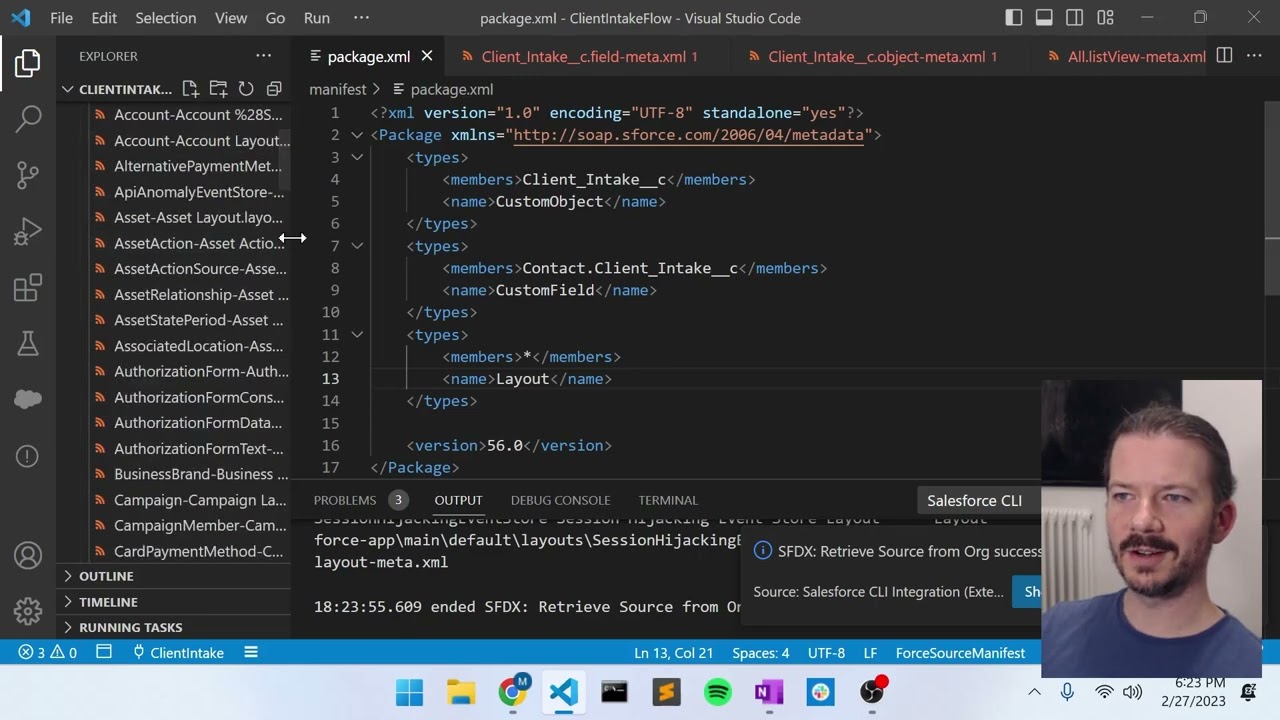Close the package.xml tab
The height and width of the screenshot is (720, 1280).
(x=427, y=56)
